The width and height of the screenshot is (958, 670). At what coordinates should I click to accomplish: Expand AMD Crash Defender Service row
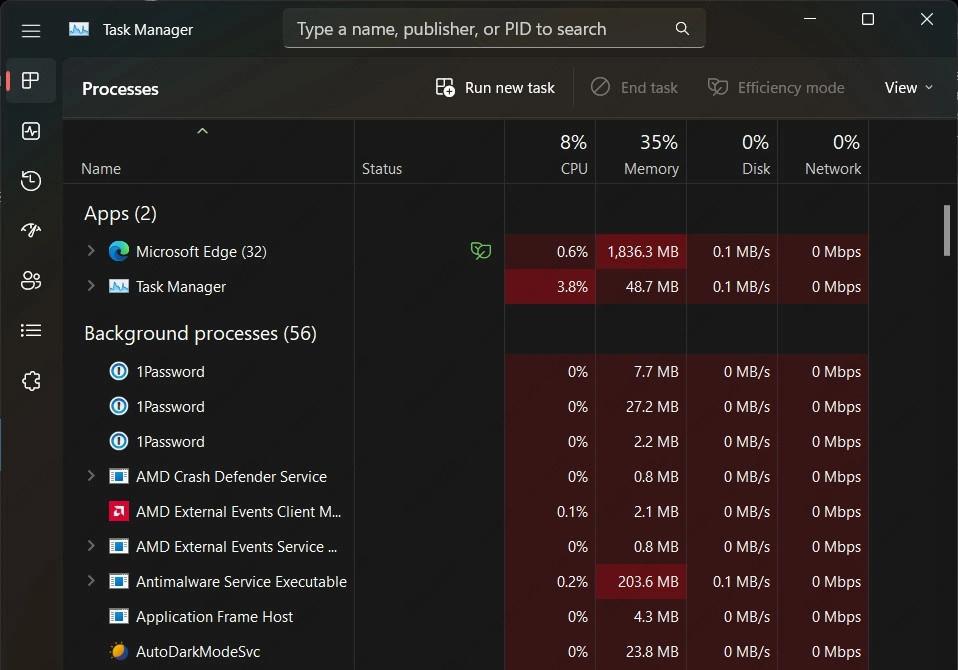pyautogui.click(x=91, y=476)
